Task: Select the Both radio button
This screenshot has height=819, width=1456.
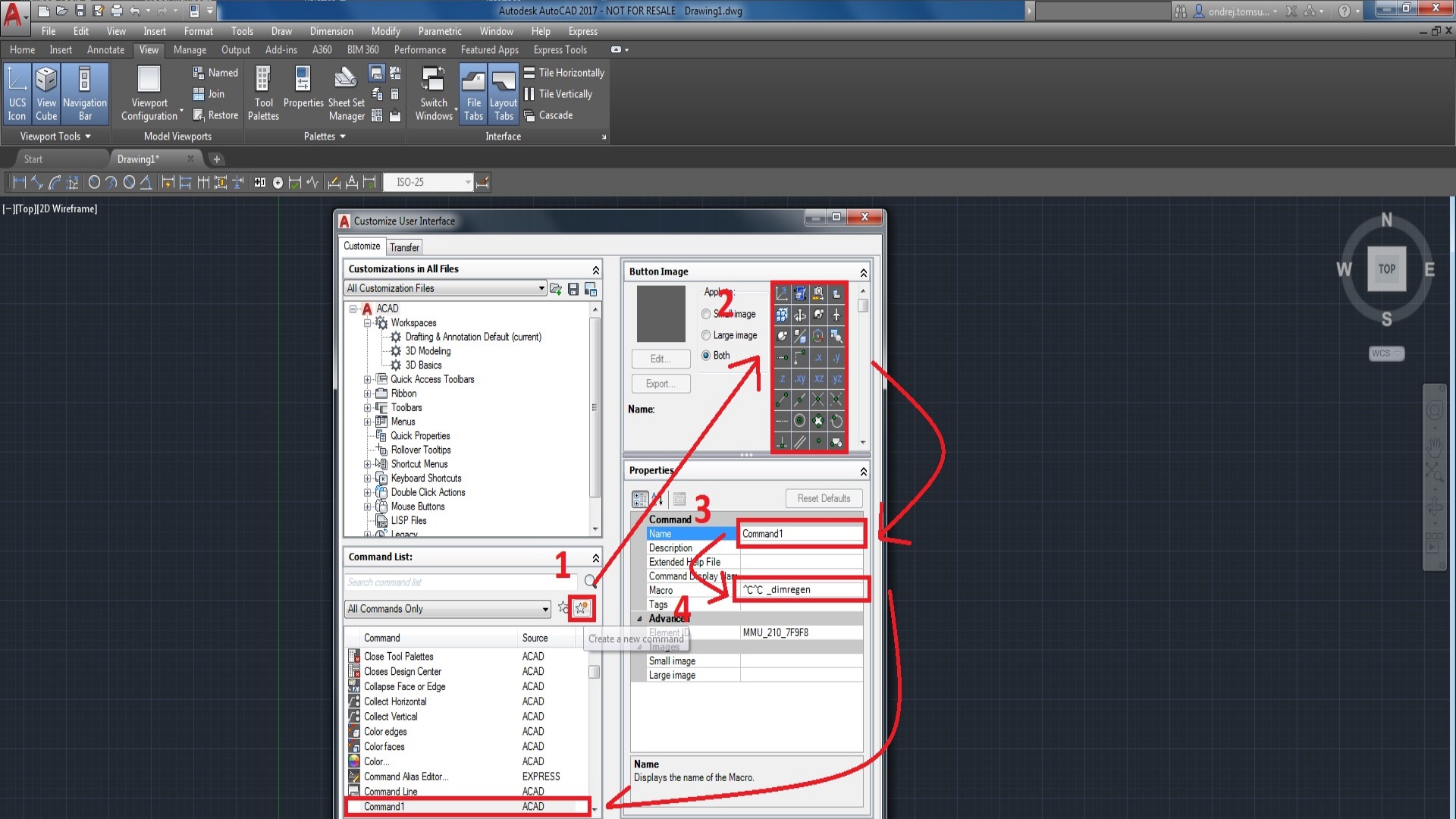Action: click(x=706, y=356)
